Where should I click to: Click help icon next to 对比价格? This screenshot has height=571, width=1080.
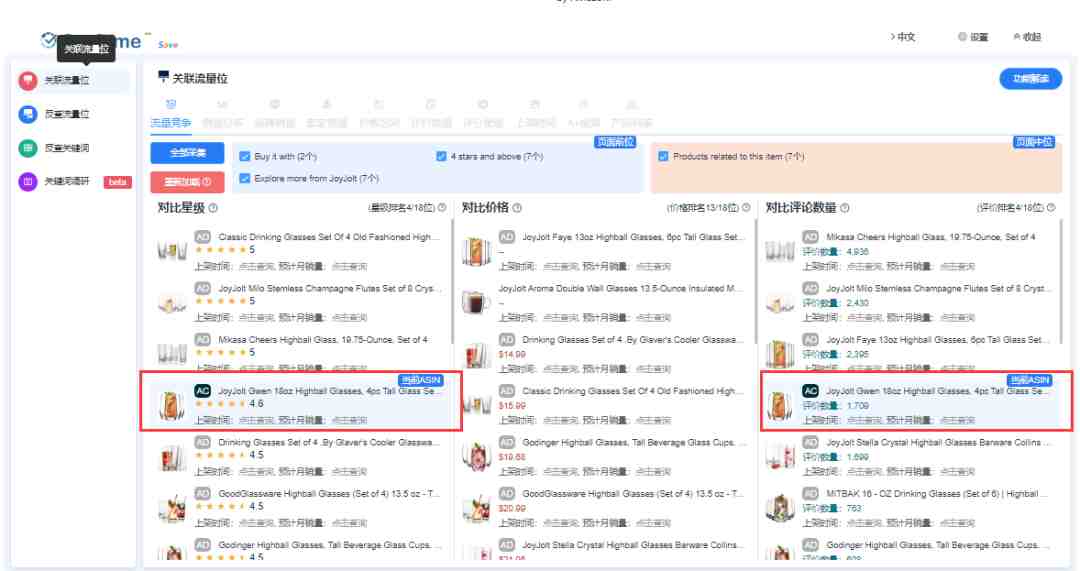point(517,208)
